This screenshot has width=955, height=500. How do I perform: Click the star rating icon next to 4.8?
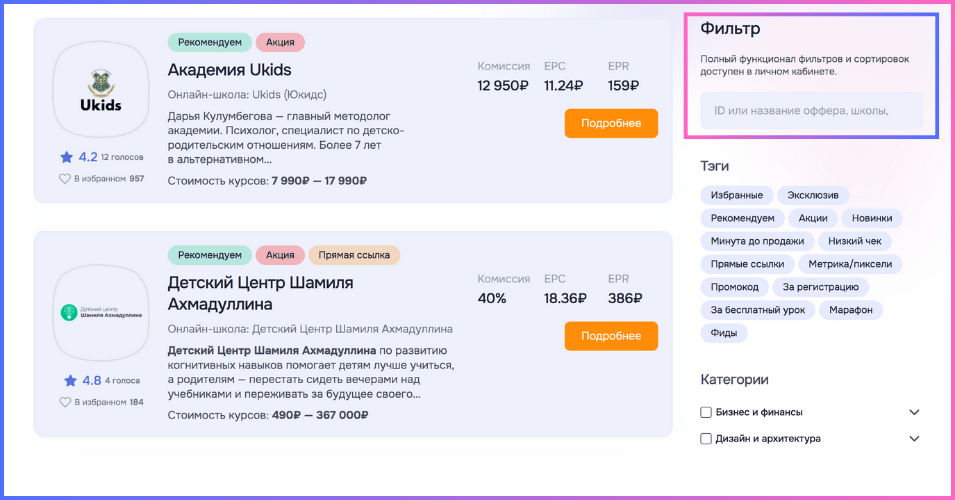tap(71, 381)
